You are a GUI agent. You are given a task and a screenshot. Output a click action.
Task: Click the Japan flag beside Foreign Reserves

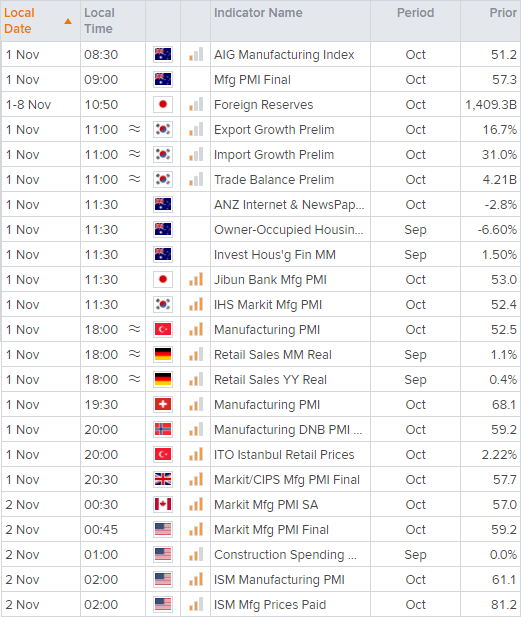163,104
